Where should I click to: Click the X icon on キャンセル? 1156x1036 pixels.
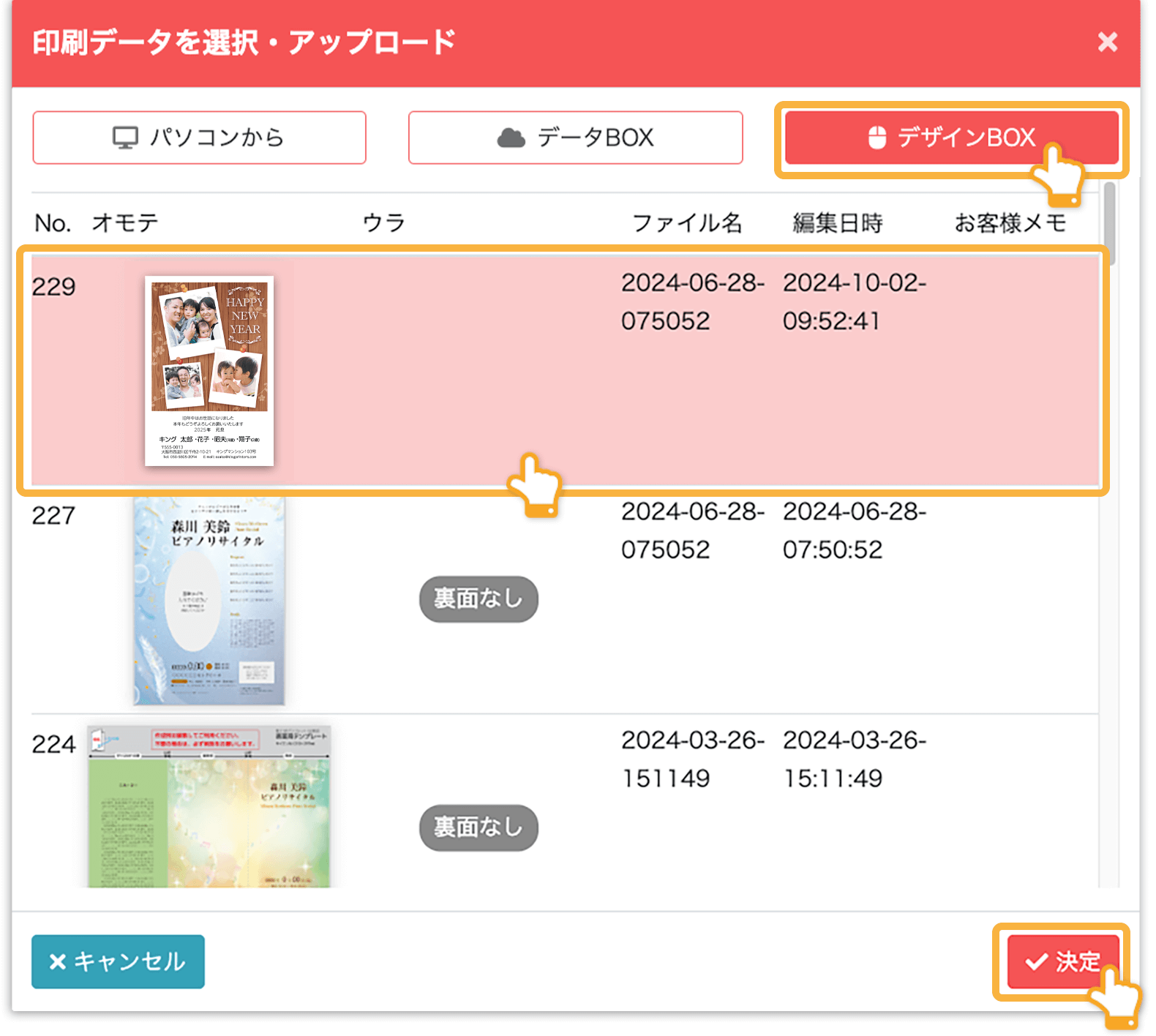pyautogui.click(x=57, y=961)
